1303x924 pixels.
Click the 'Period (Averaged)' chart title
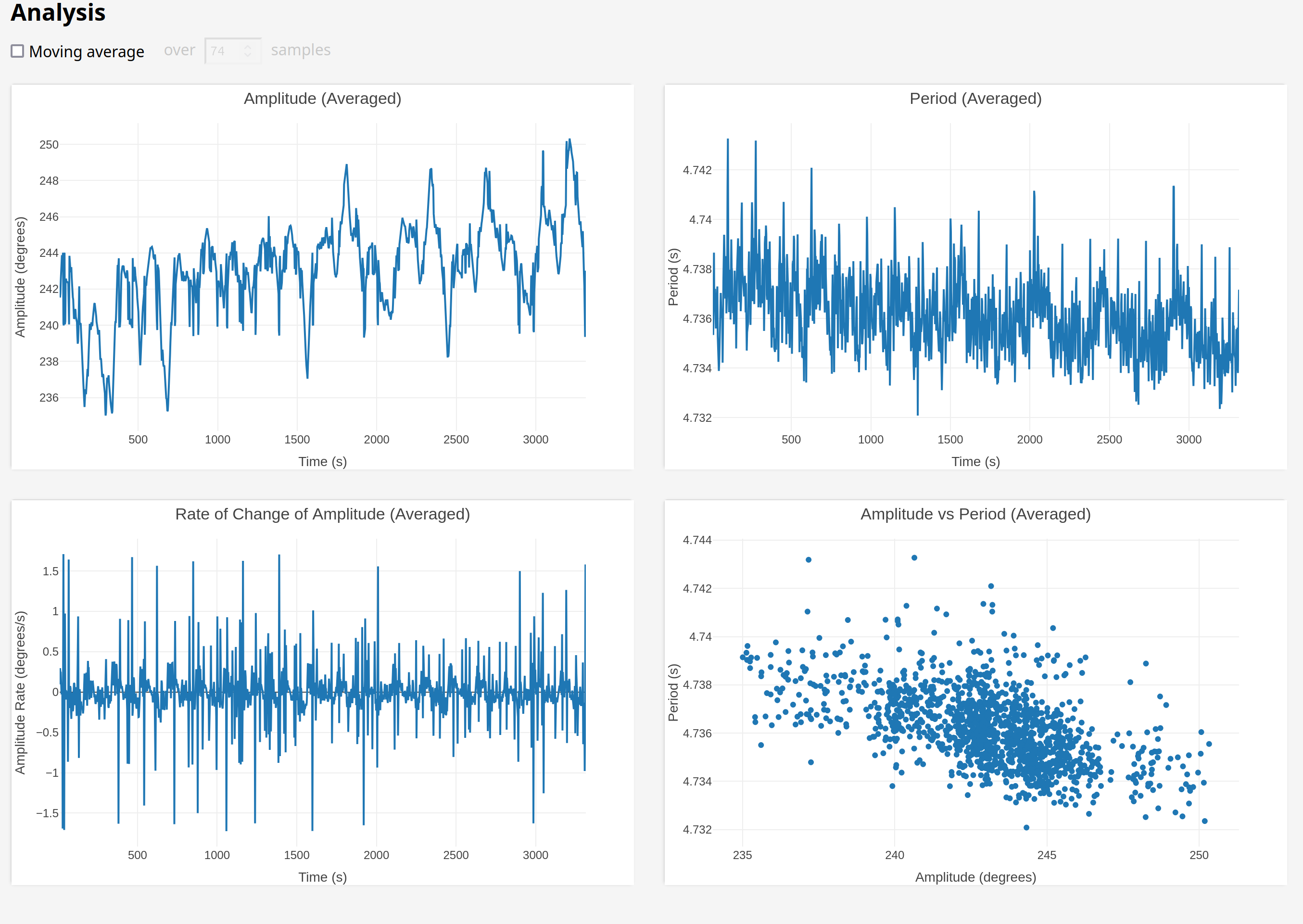point(975,99)
